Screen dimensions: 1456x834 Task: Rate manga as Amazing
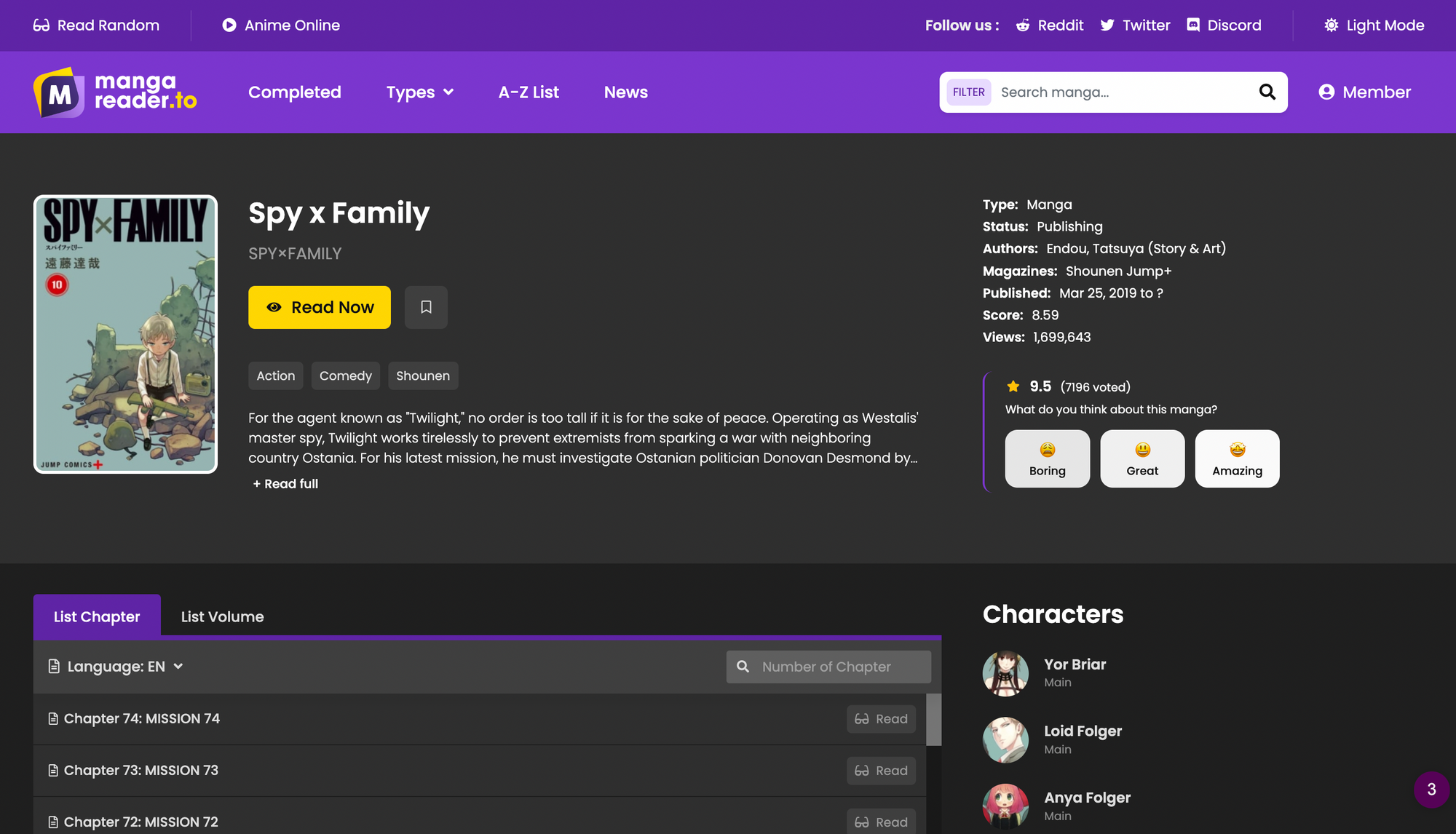[x=1237, y=458]
